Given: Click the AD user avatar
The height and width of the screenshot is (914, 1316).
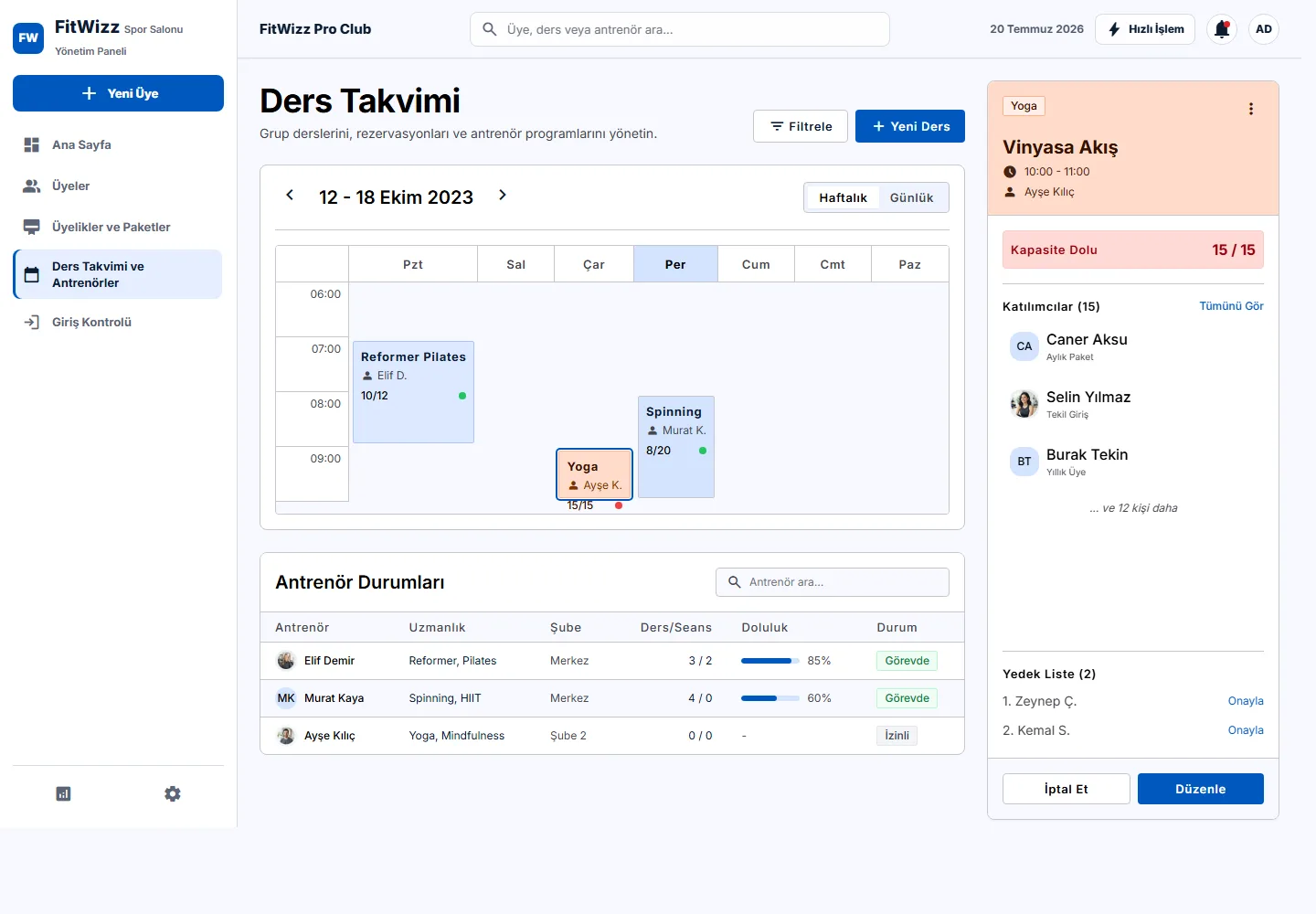Looking at the screenshot, I should [1264, 29].
